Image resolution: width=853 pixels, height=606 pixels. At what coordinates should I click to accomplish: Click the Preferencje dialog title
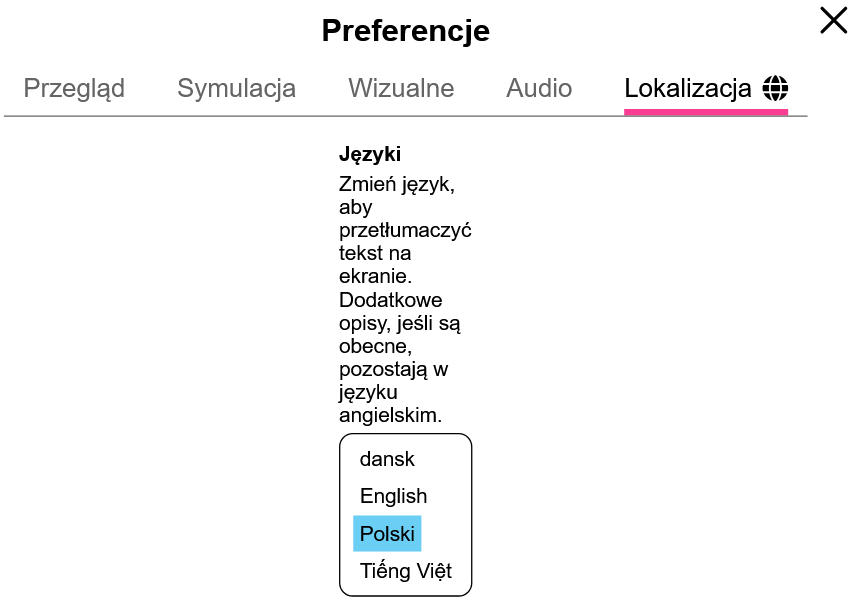(406, 30)
